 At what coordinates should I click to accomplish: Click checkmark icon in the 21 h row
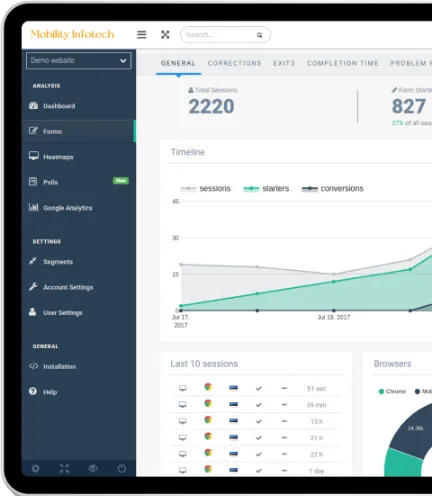[x=259, y=438]
